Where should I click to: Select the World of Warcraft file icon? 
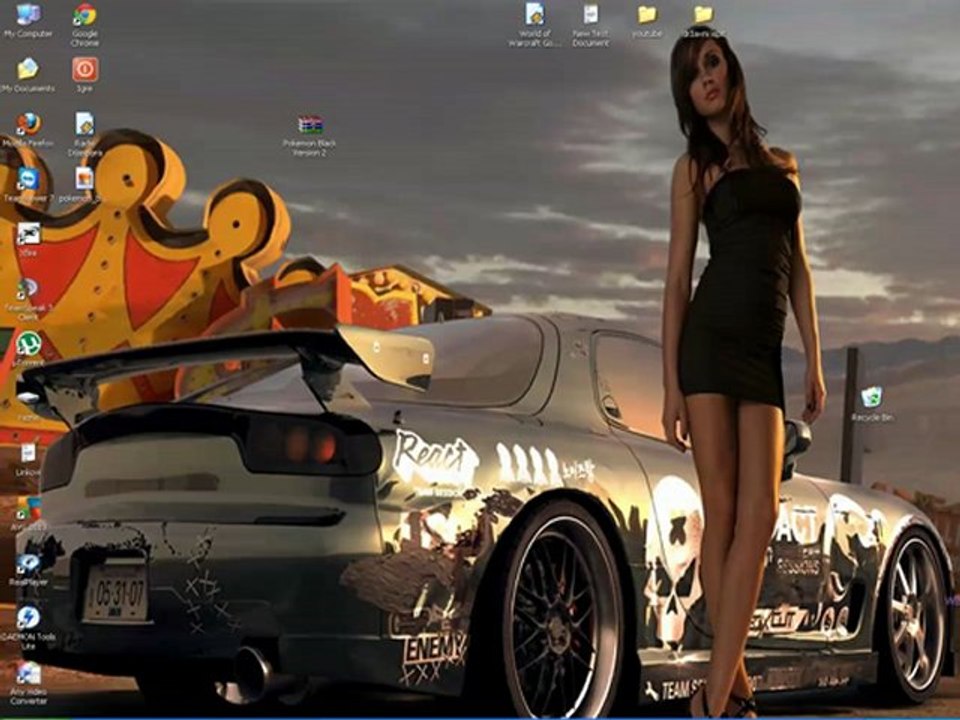[x=534, y=15]
